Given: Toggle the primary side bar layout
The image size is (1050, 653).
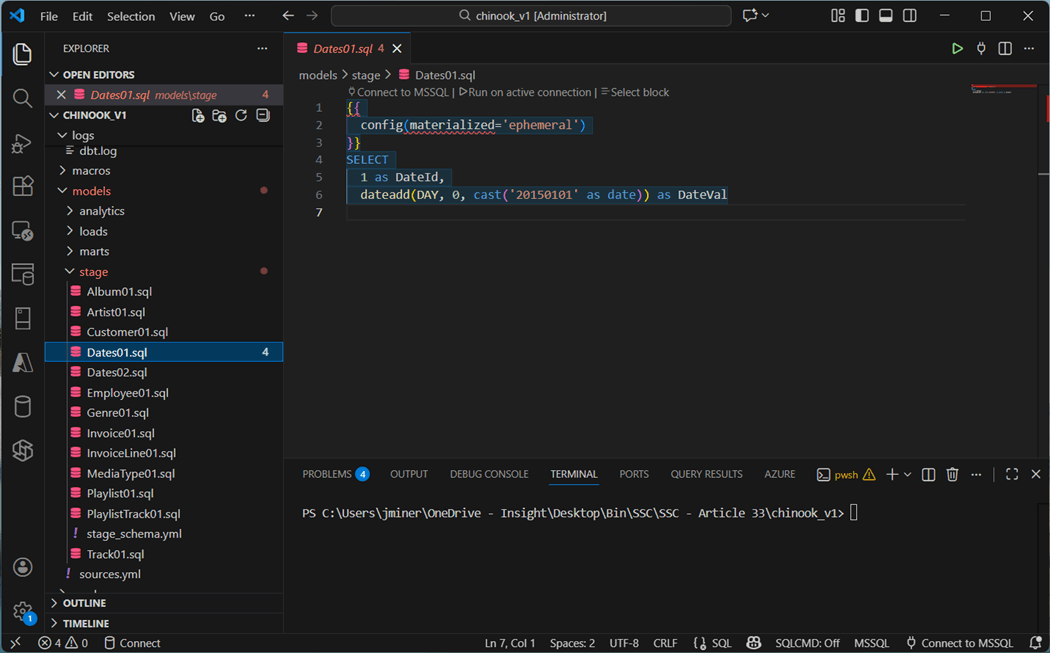Looking at the screenshot, I should (x=862, y=16).
